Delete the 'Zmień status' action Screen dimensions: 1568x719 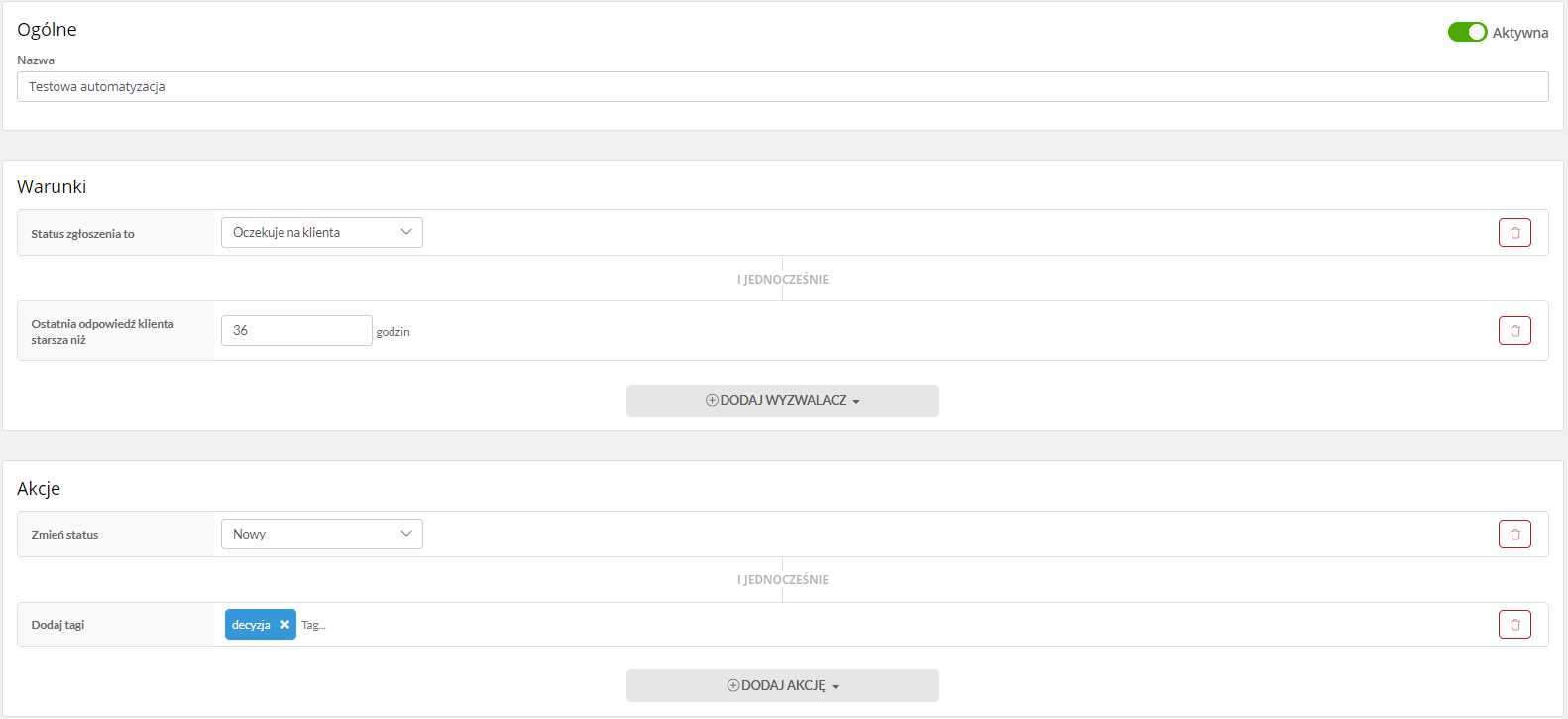1514,534
